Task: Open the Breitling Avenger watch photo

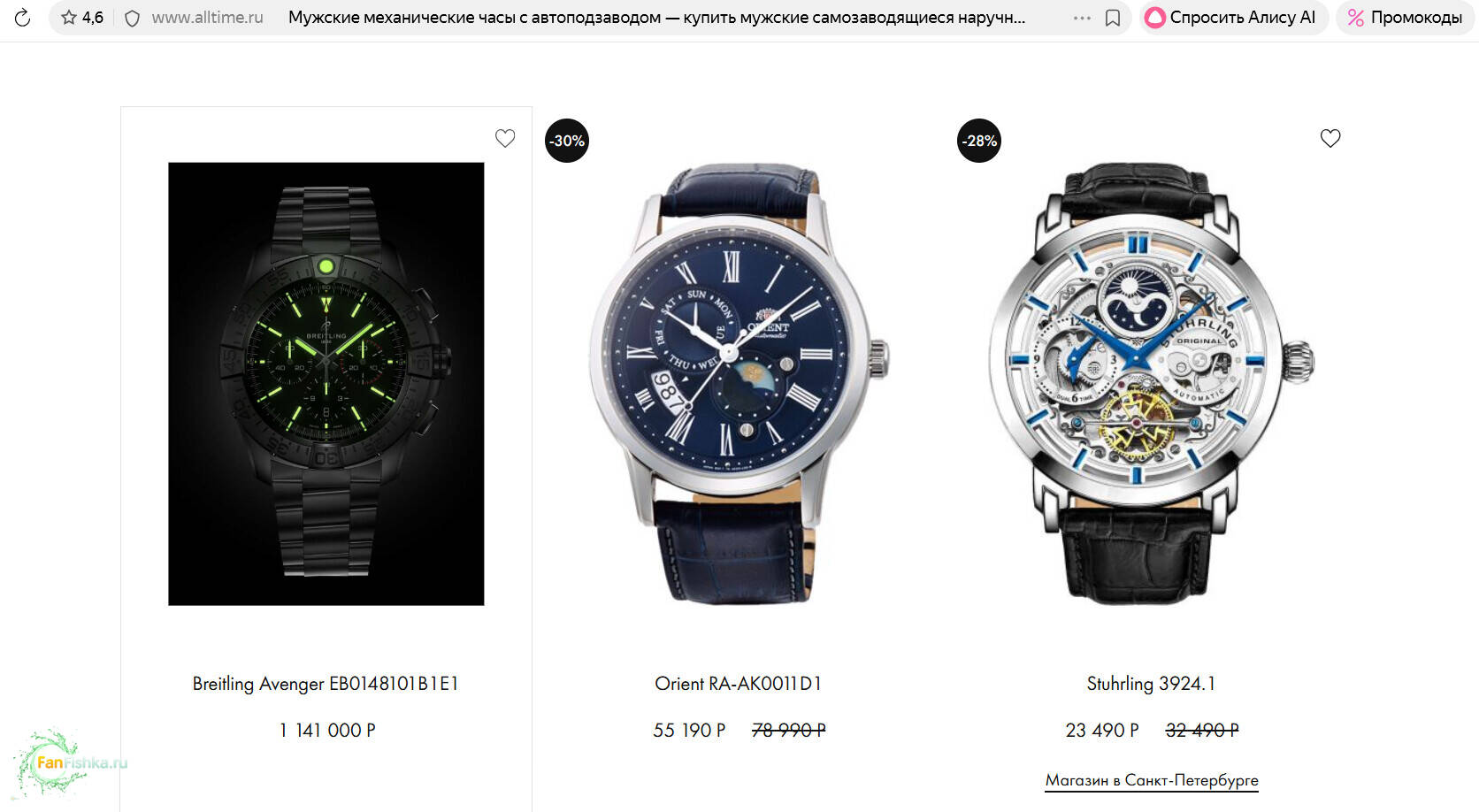Action: point(326,384)
